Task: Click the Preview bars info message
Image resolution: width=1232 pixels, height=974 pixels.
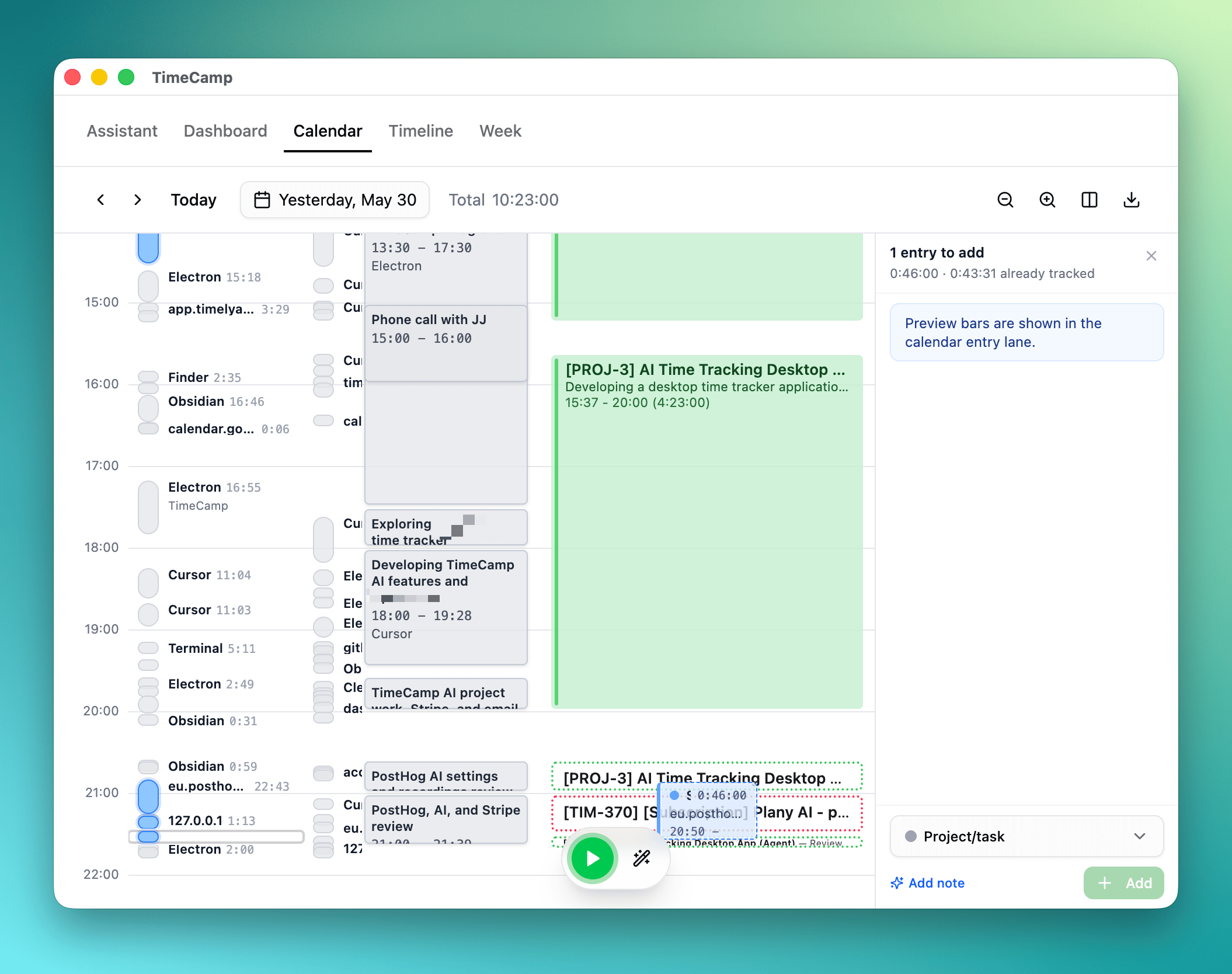Action: click(x=1026, y=332)
